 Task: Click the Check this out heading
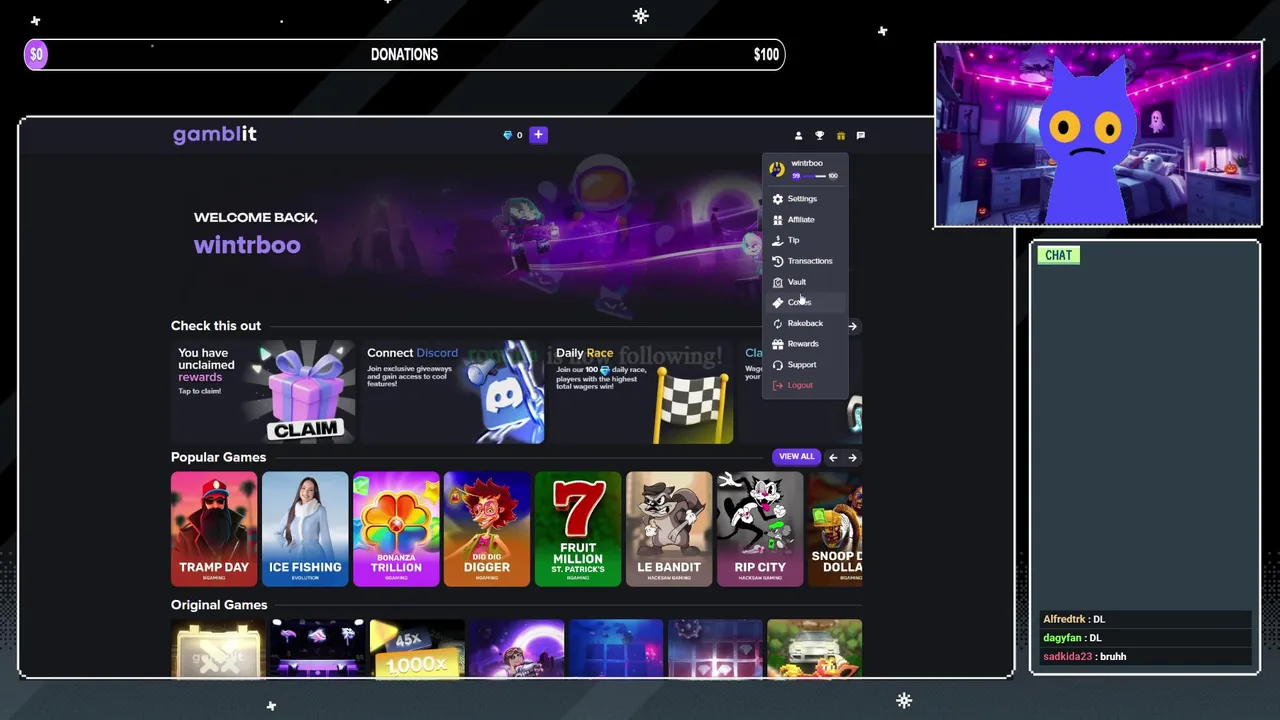[216, 326]
